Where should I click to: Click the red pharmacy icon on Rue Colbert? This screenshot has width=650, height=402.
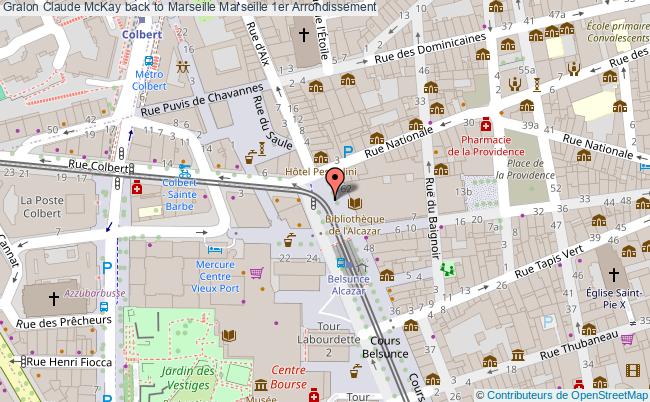click(137, 186)
